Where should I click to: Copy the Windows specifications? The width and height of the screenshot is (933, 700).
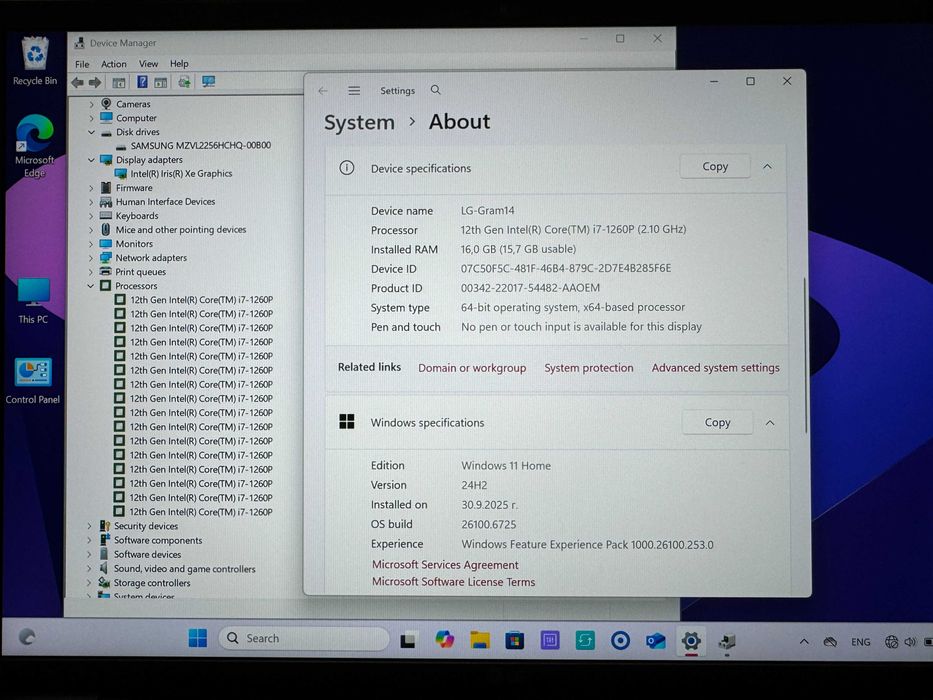point(717,423)
